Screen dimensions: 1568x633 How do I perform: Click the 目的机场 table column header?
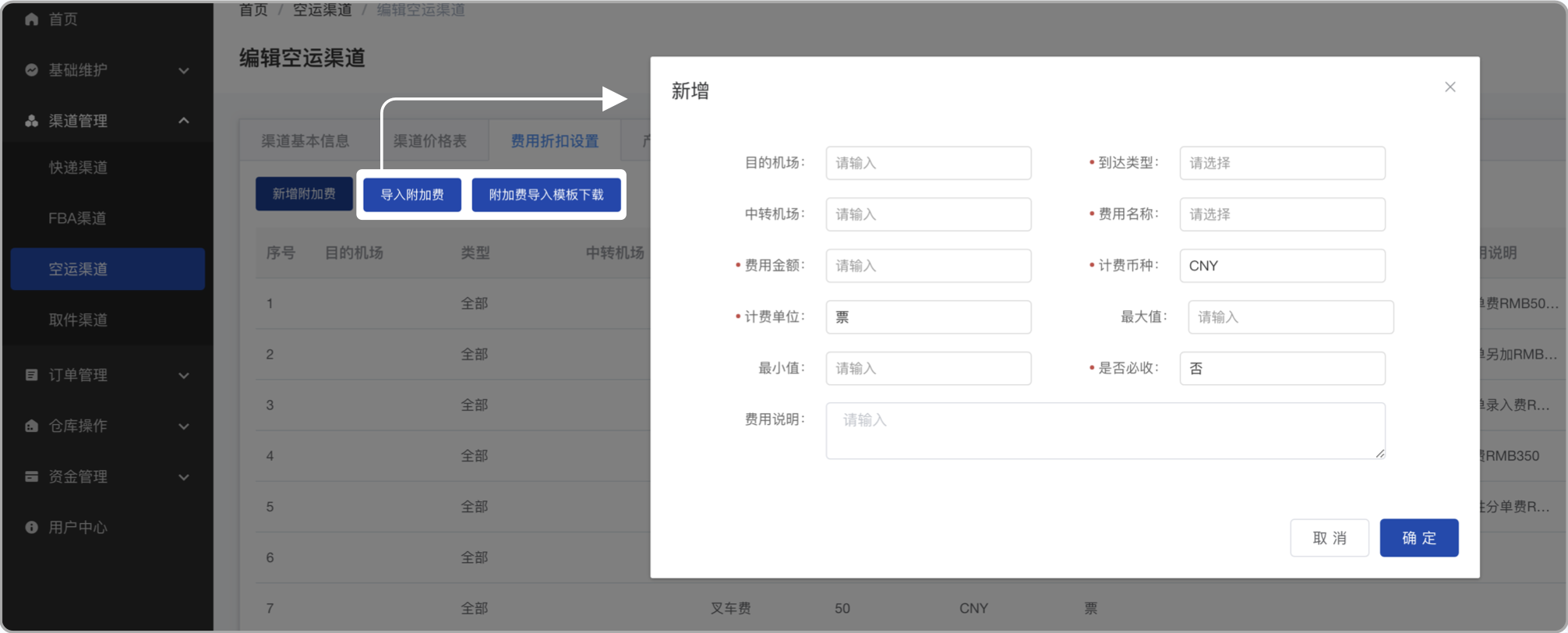point(354,253)
